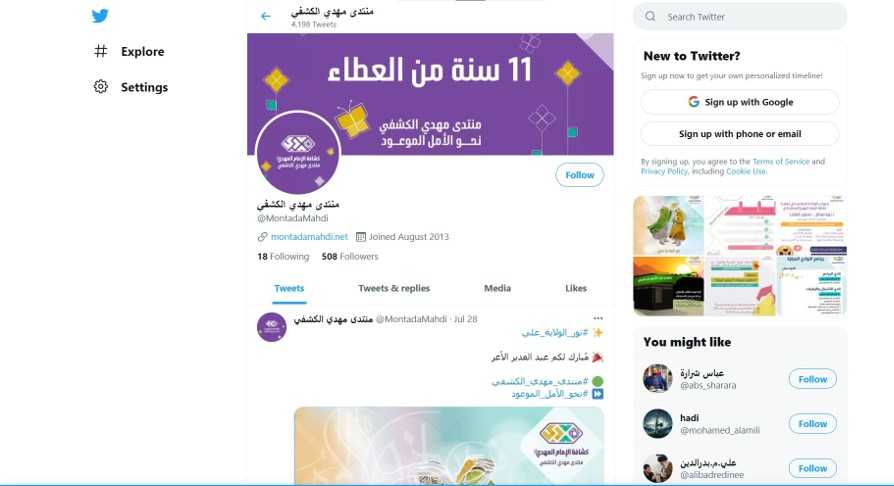Open Settings via the gear icon
This screenshot has width=894, height=486.
(100, 87)
